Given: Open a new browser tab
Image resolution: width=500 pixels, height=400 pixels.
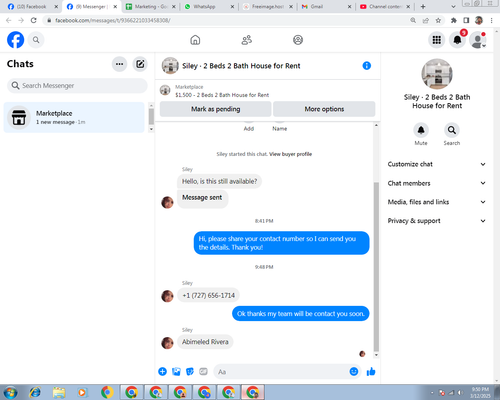Looking at the screenshot, I should coord(423,6).
